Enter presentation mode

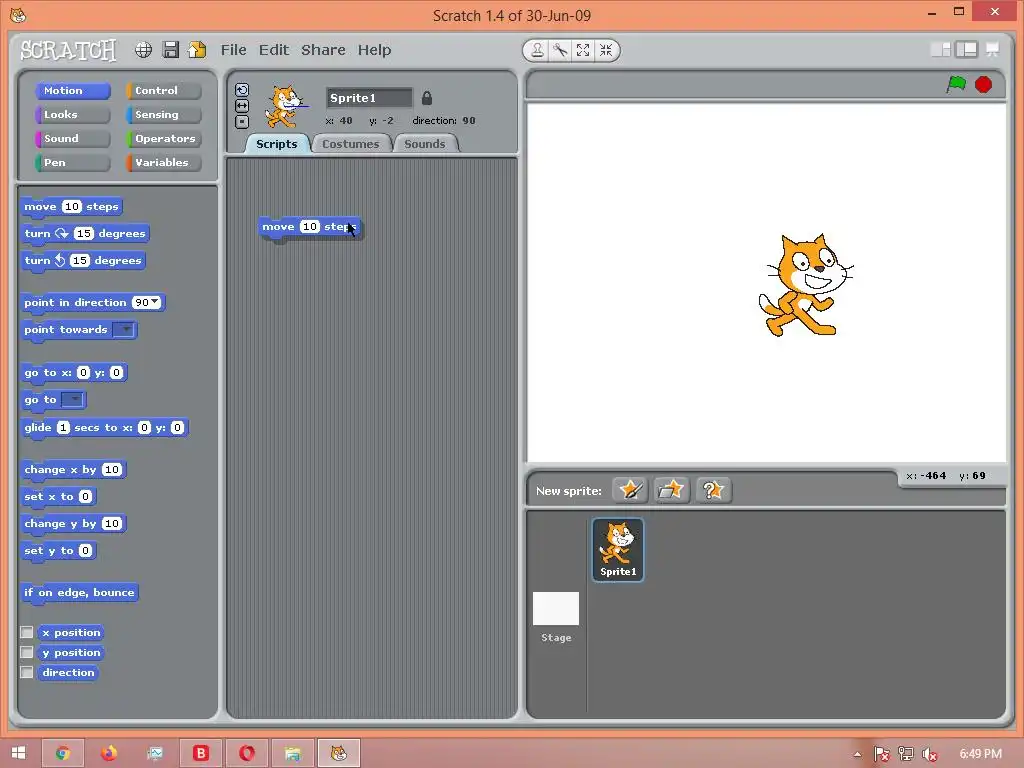tap(993, 50)
